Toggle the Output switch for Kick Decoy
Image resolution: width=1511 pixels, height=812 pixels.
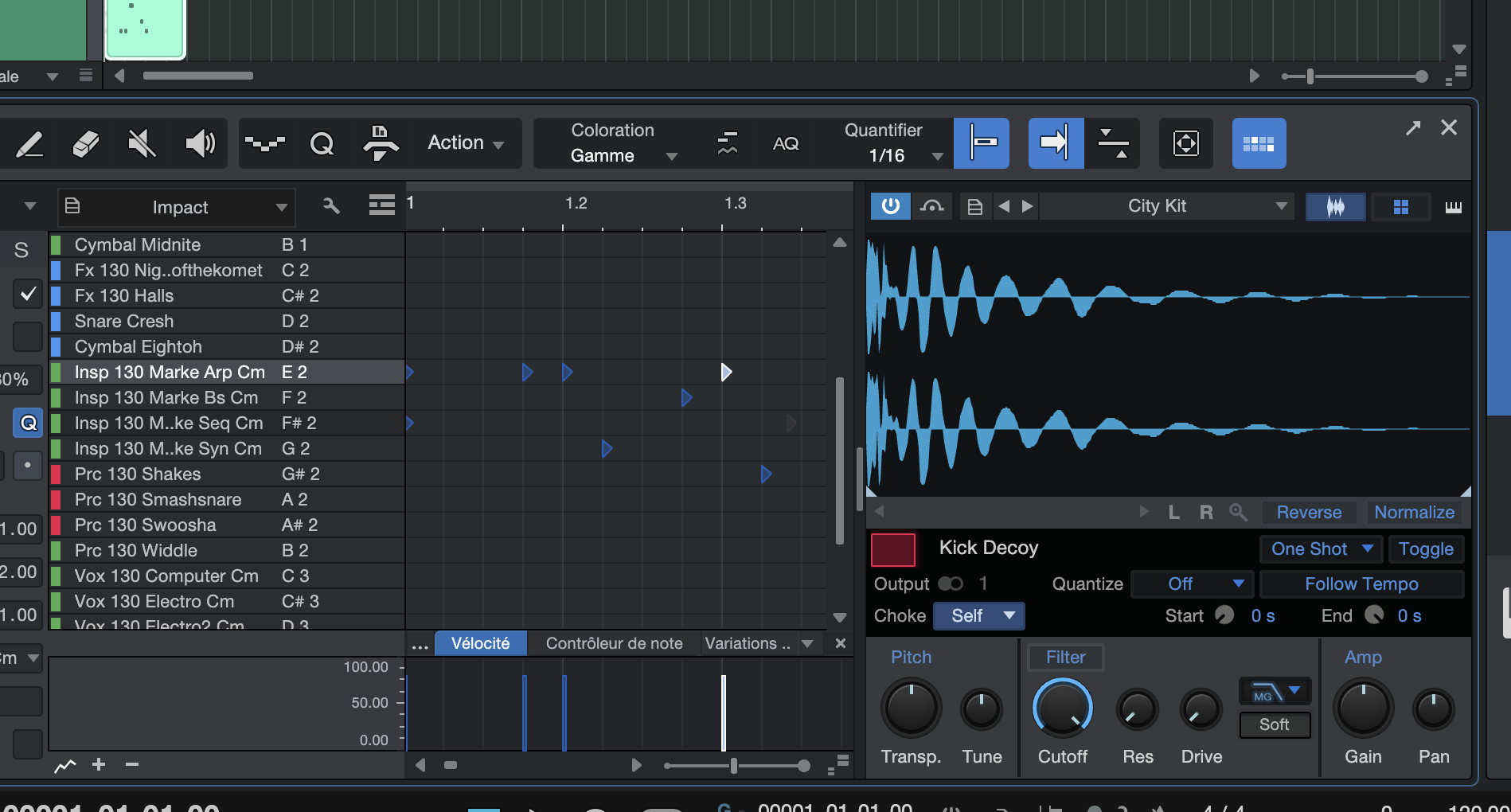[951, 584]
